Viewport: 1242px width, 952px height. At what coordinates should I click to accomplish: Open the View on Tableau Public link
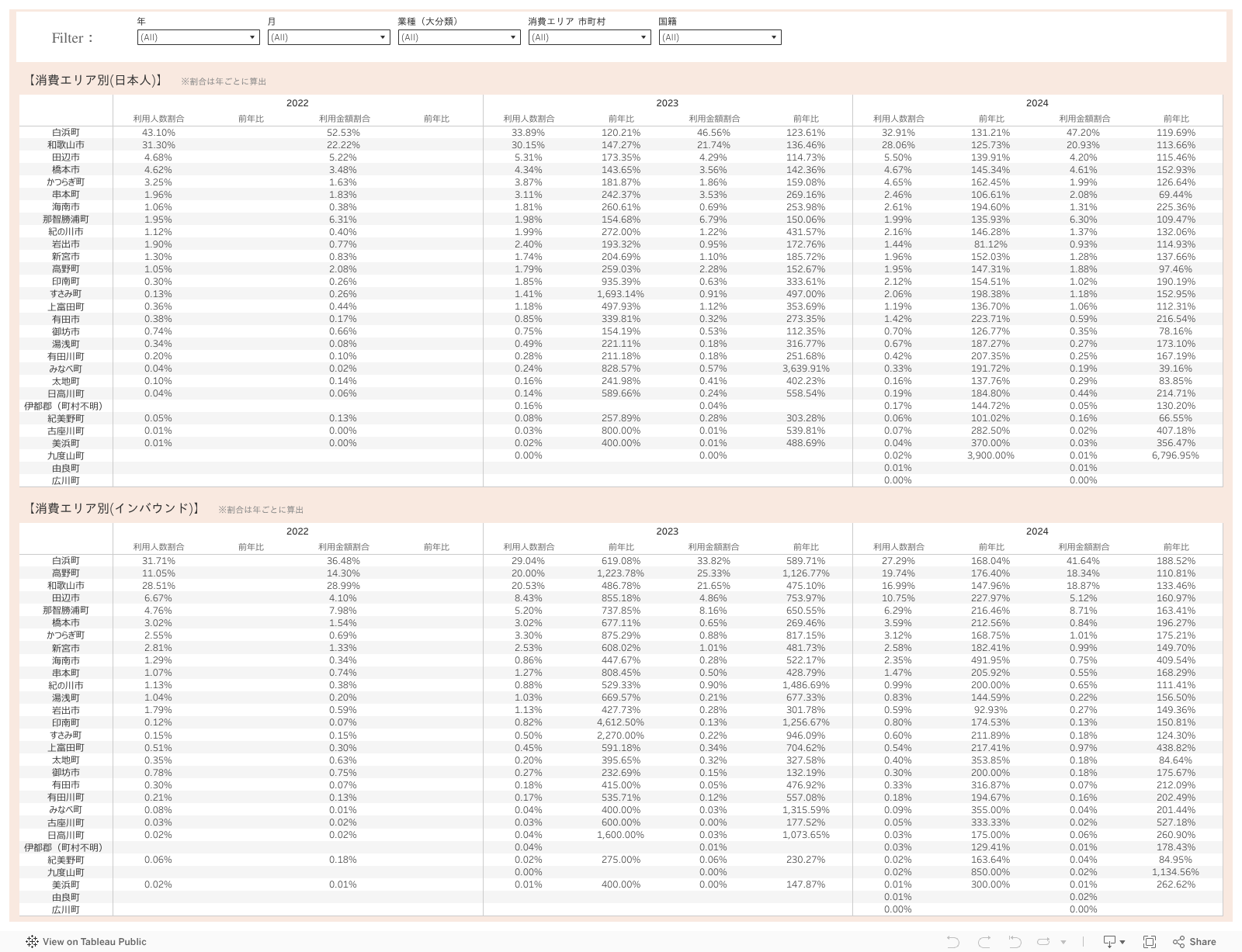tap(86, 942)
